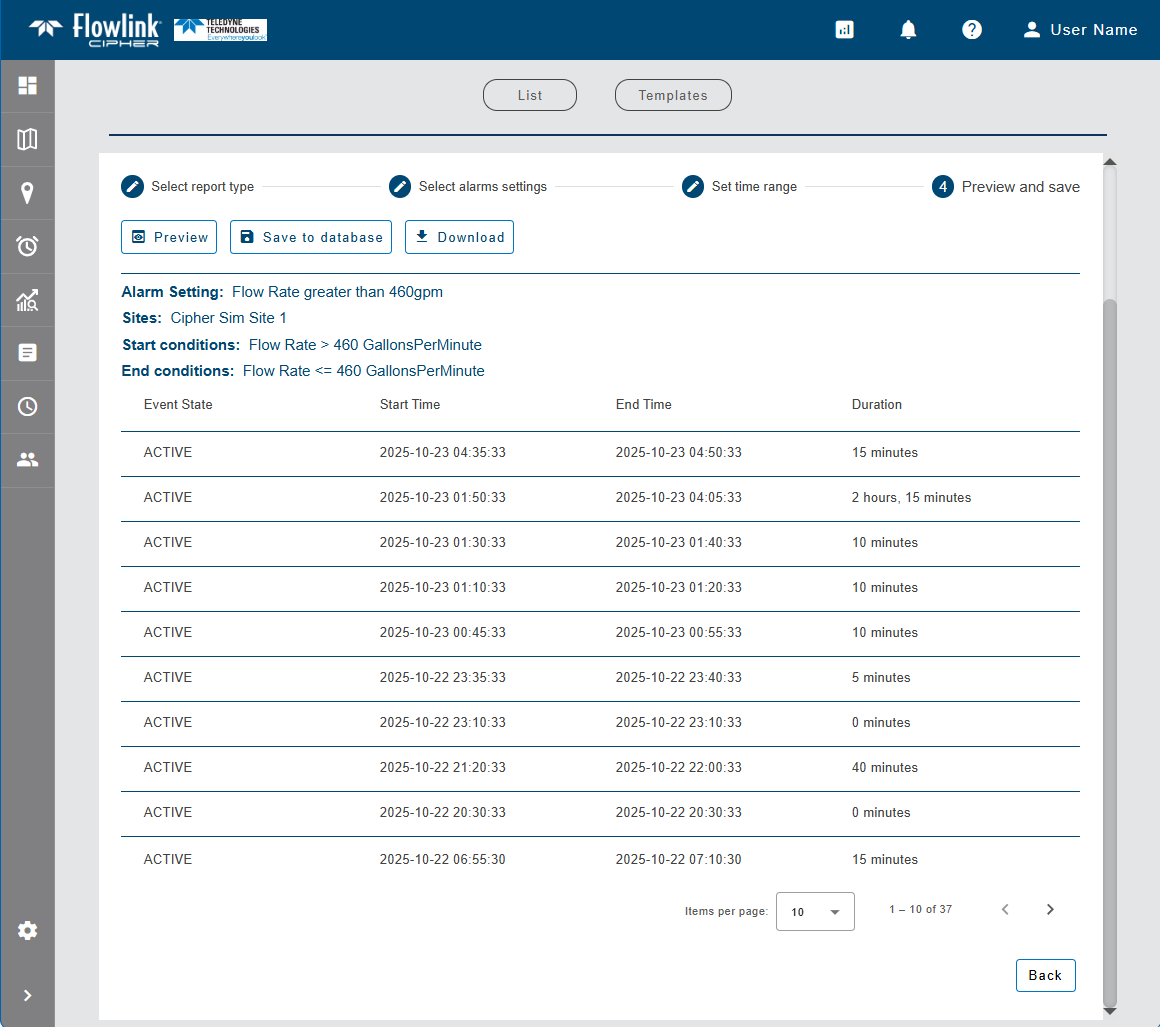Open the help question mark icon
Screen dimensions: 1160x1027
(971, 30)
